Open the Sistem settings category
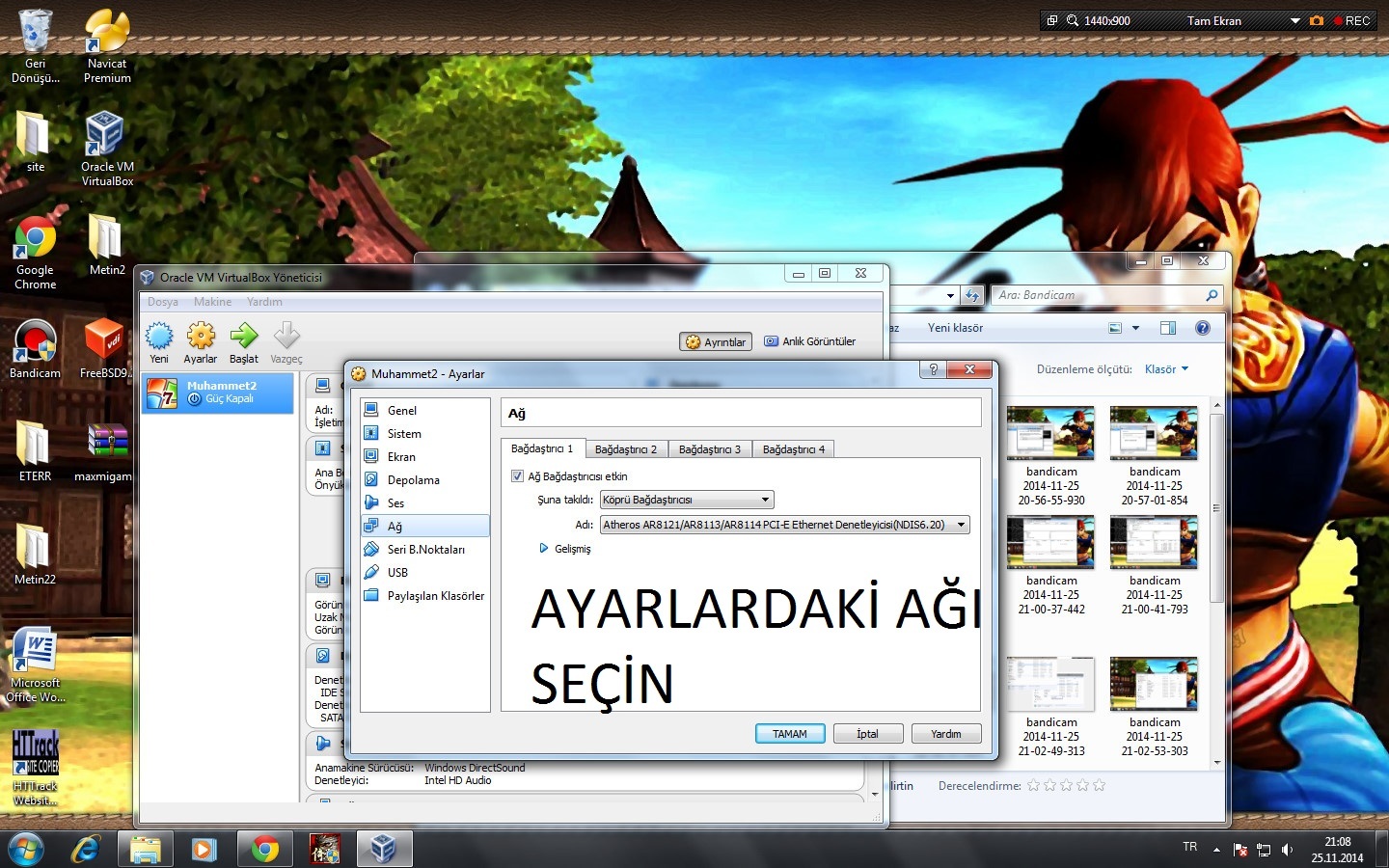This screenshot has height=868, width=1389. pyautogui.click(x=424, y=433)
